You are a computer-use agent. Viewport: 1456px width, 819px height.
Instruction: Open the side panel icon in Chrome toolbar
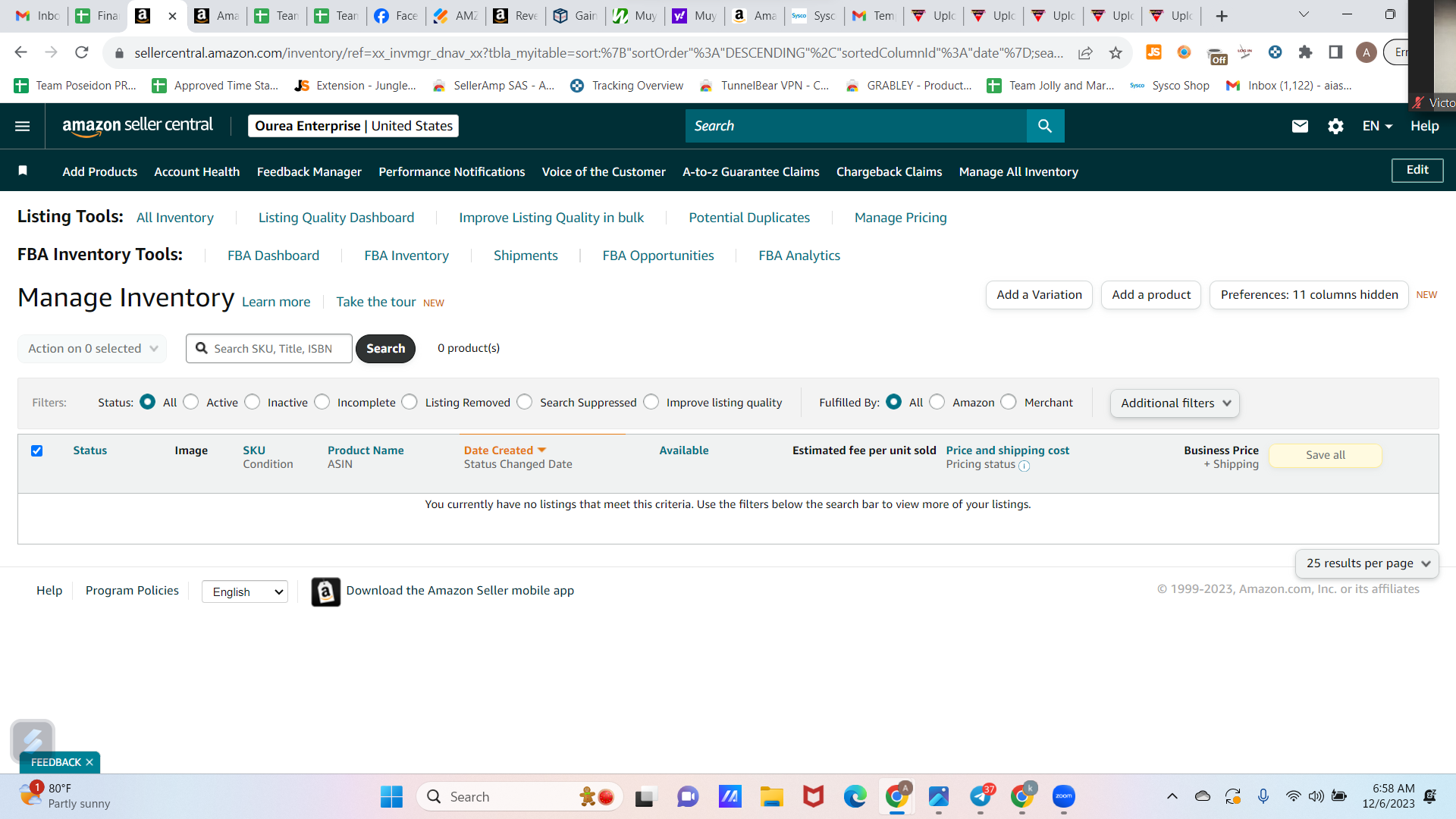(x=1335, y=52)
